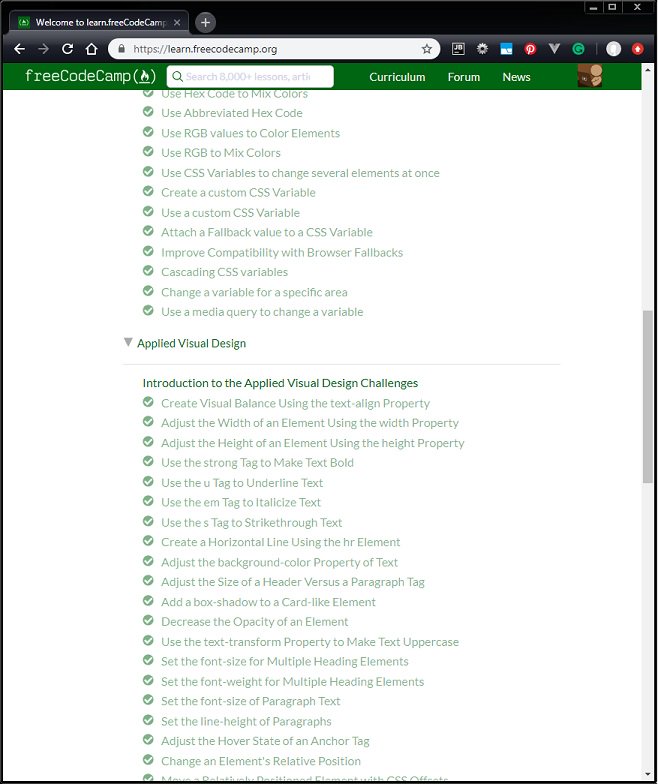Open Adjust the Hover State of Anchor Tag
The image size is (658, 784).
(x=265, y=741)
